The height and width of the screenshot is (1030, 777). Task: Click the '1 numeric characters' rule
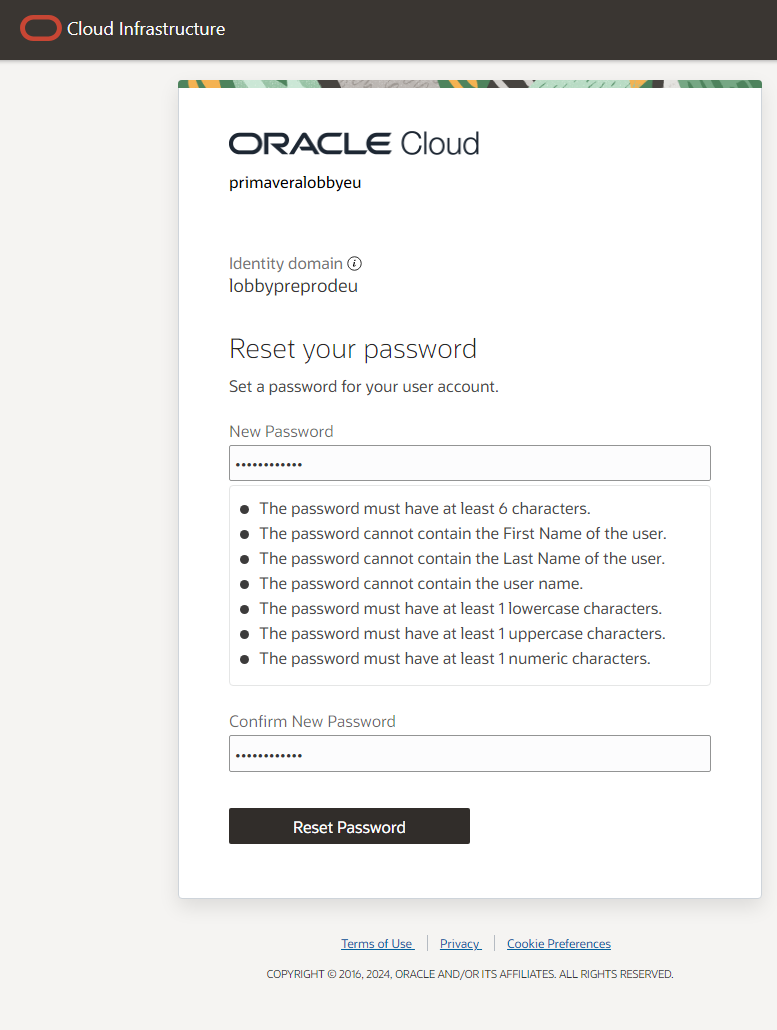[x=455, y=658]
